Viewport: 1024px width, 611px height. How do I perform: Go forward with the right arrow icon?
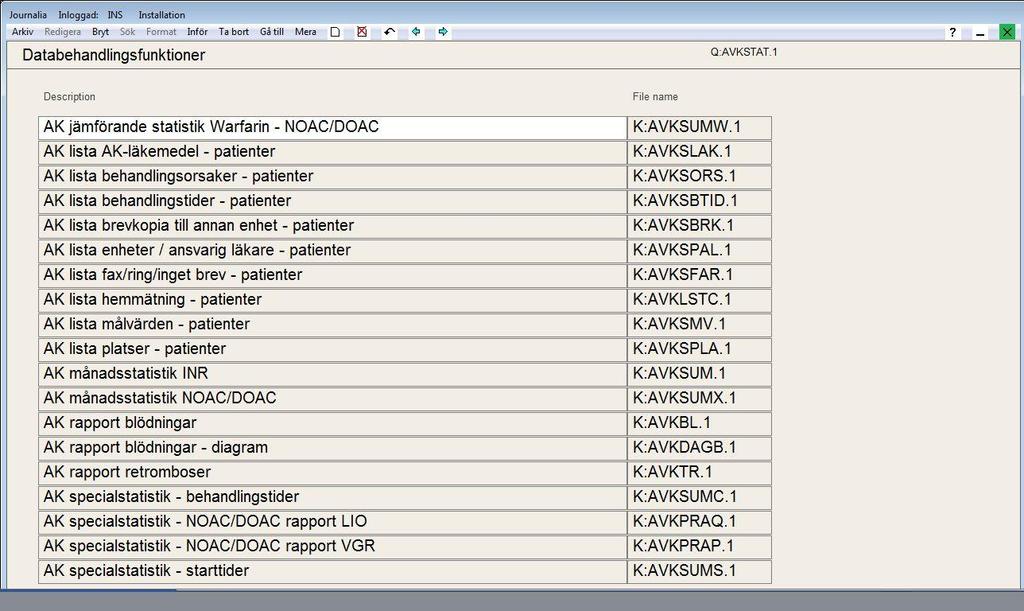443,32
